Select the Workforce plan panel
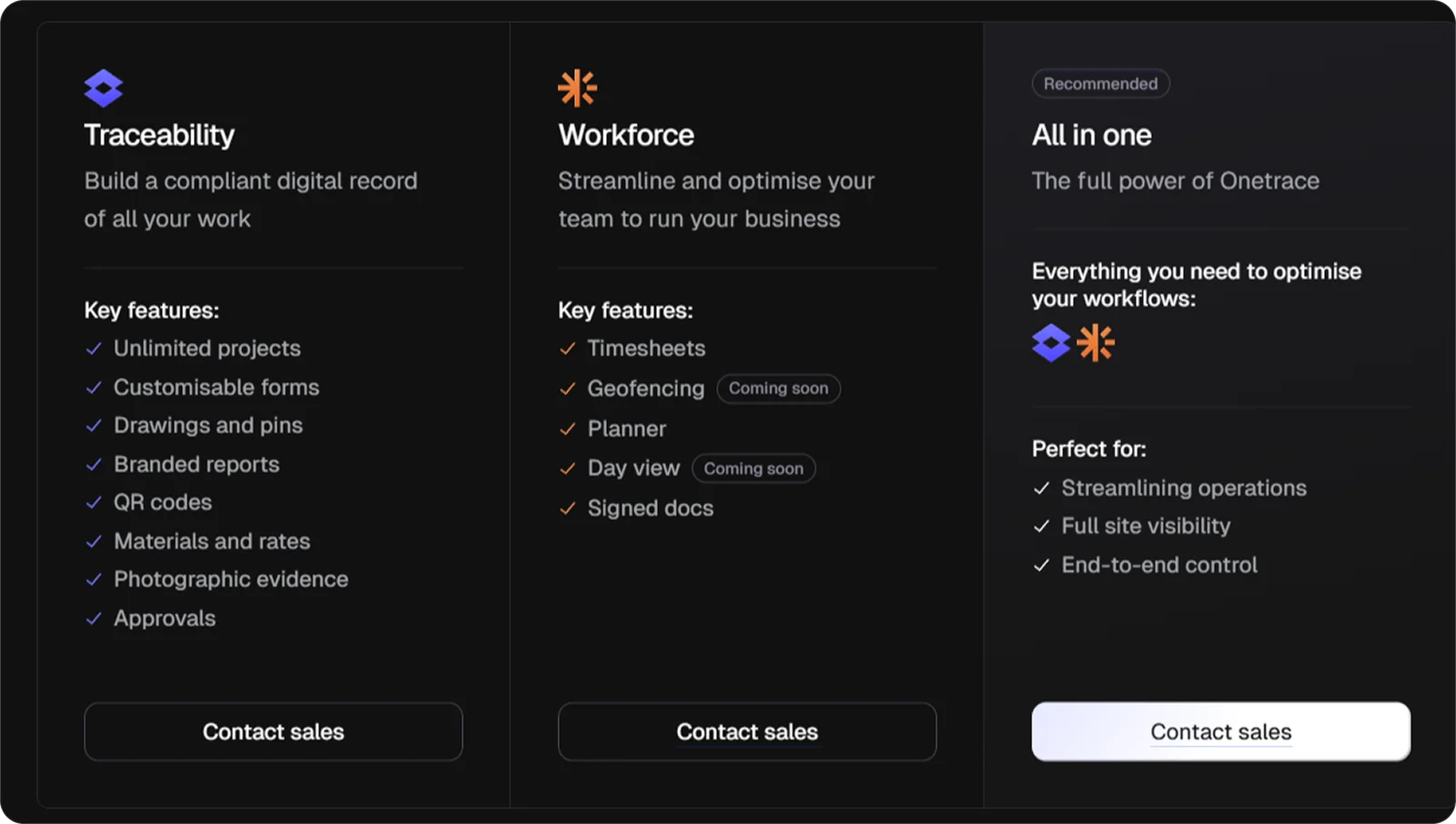 click(x=746, y=409)
